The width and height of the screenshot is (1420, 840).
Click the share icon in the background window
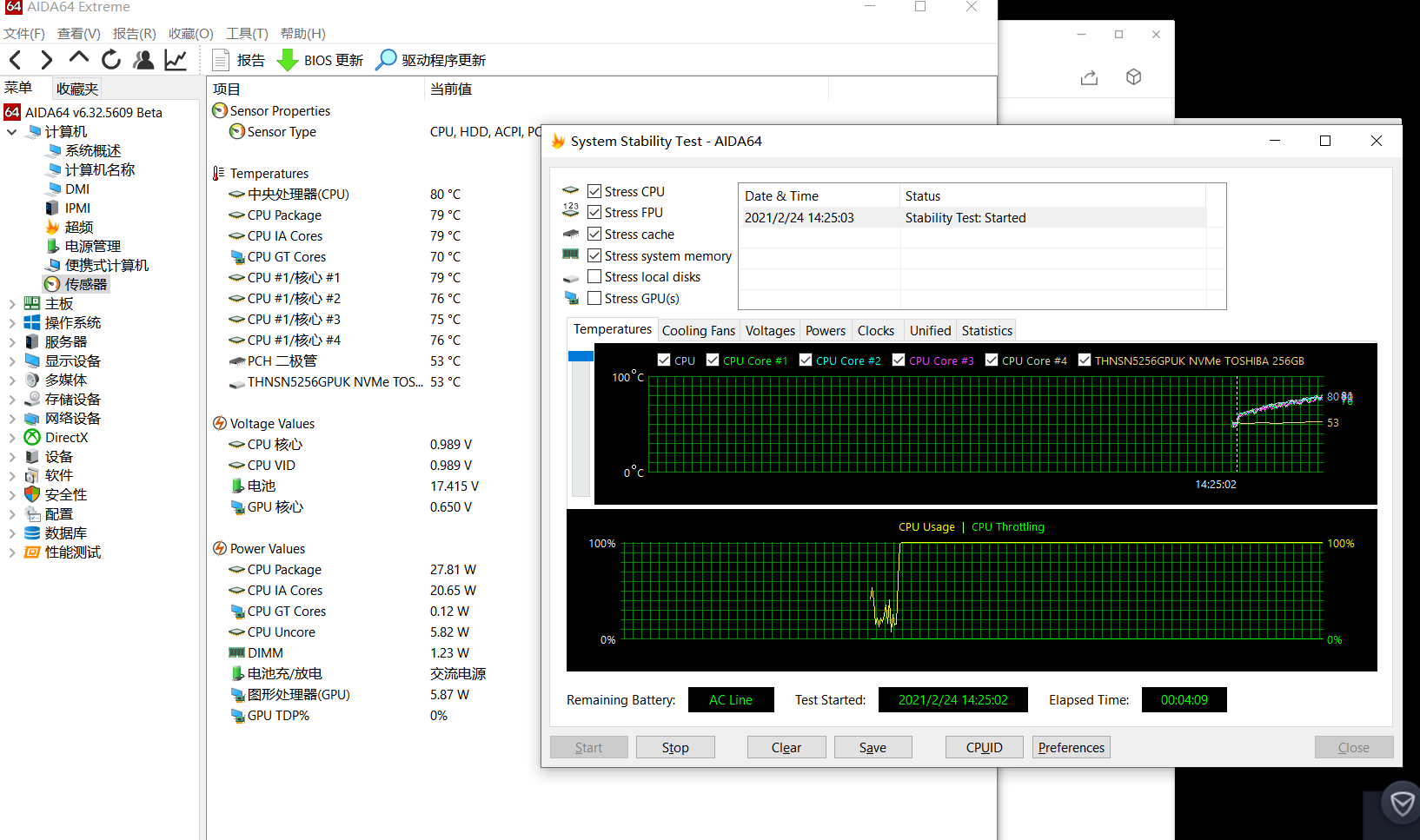point(1089,77)
